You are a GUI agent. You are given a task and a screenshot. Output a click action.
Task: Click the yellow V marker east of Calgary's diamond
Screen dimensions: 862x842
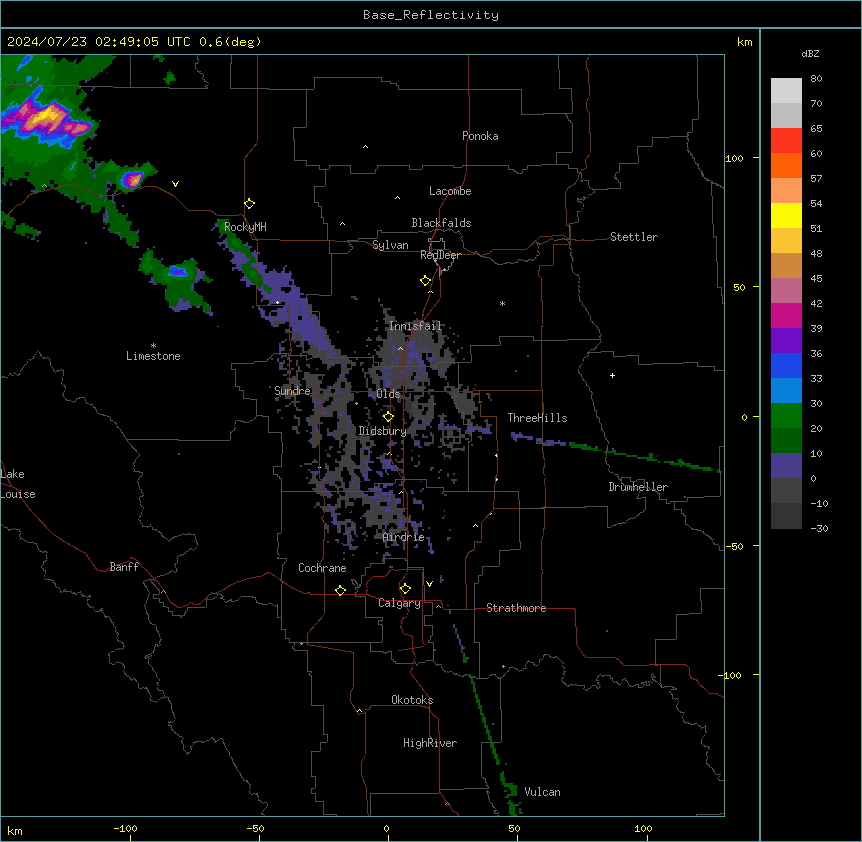(x=429, y=584)
